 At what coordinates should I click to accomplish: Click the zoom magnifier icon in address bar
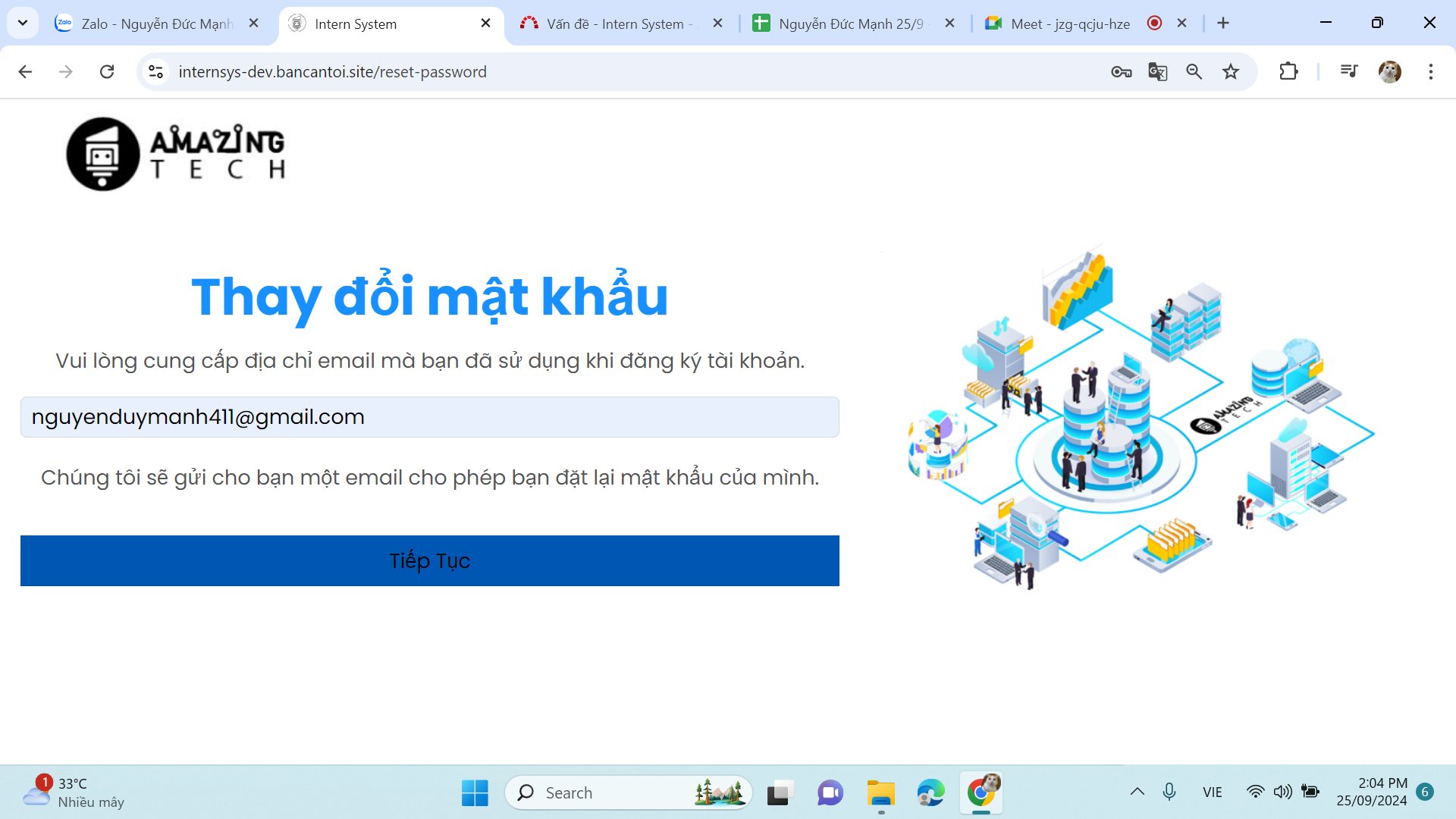coord(1194,72)
